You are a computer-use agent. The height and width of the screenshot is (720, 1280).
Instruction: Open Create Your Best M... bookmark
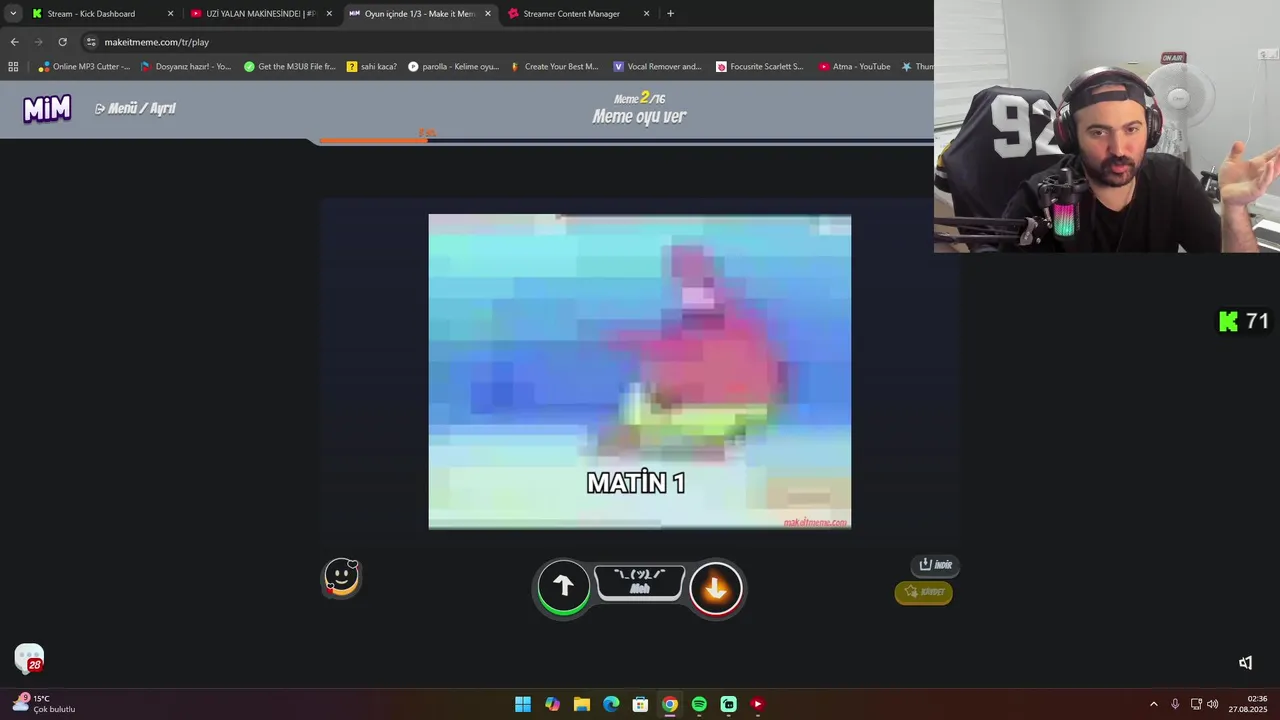(x=554, y=67)
